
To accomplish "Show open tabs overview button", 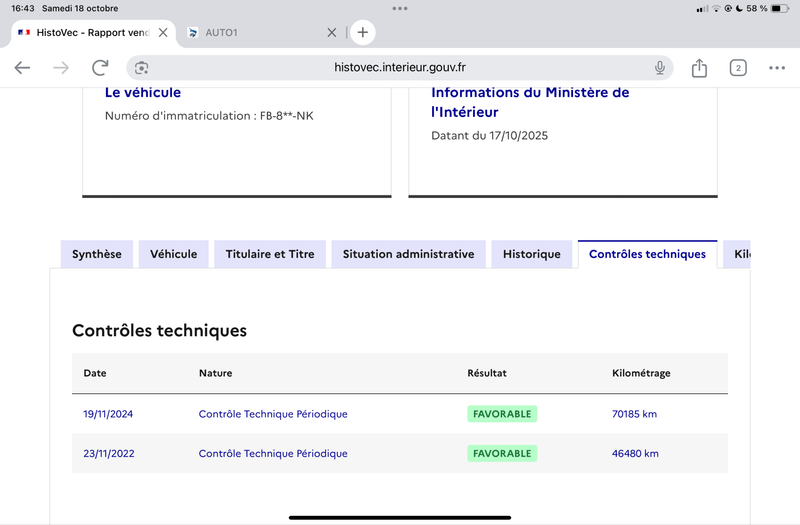I will coord(738,68).
